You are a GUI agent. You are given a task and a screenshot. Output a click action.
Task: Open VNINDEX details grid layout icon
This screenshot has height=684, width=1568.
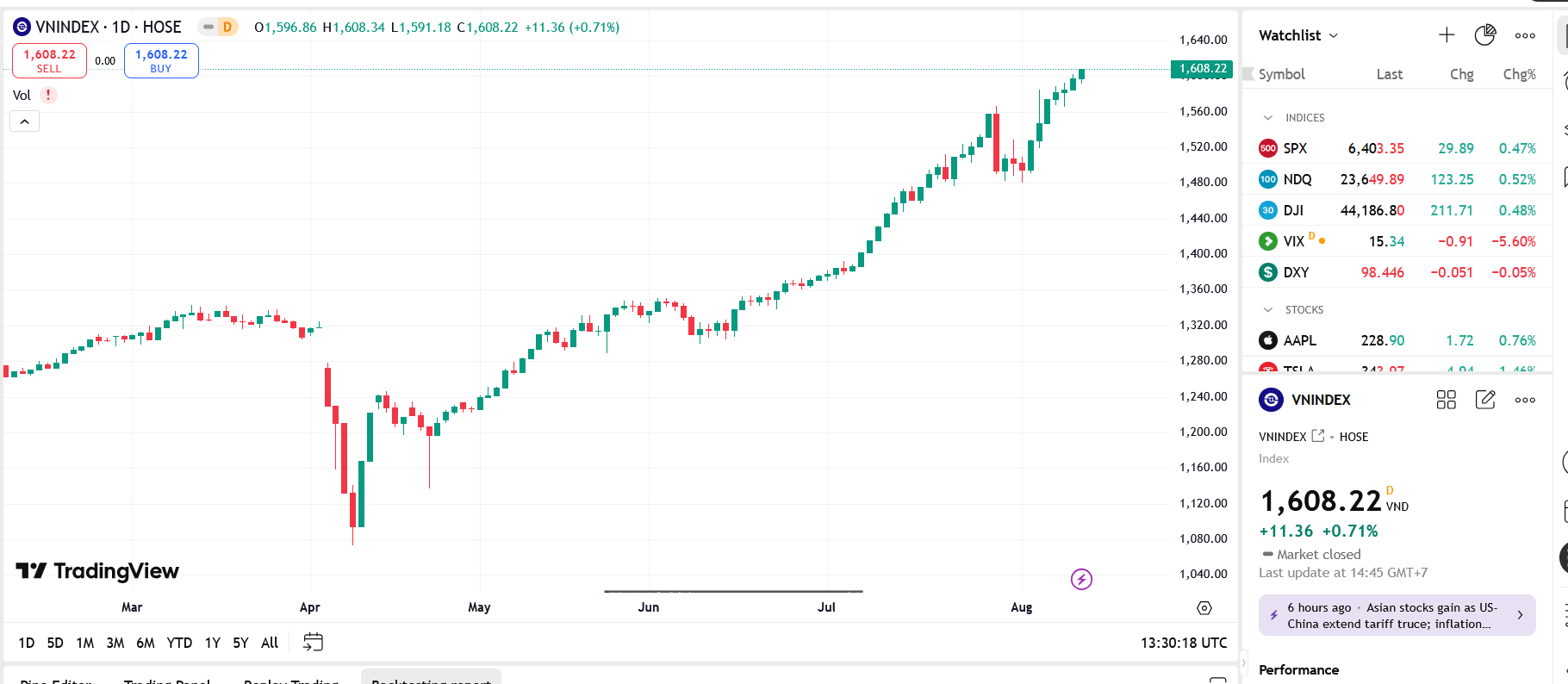1447,400
